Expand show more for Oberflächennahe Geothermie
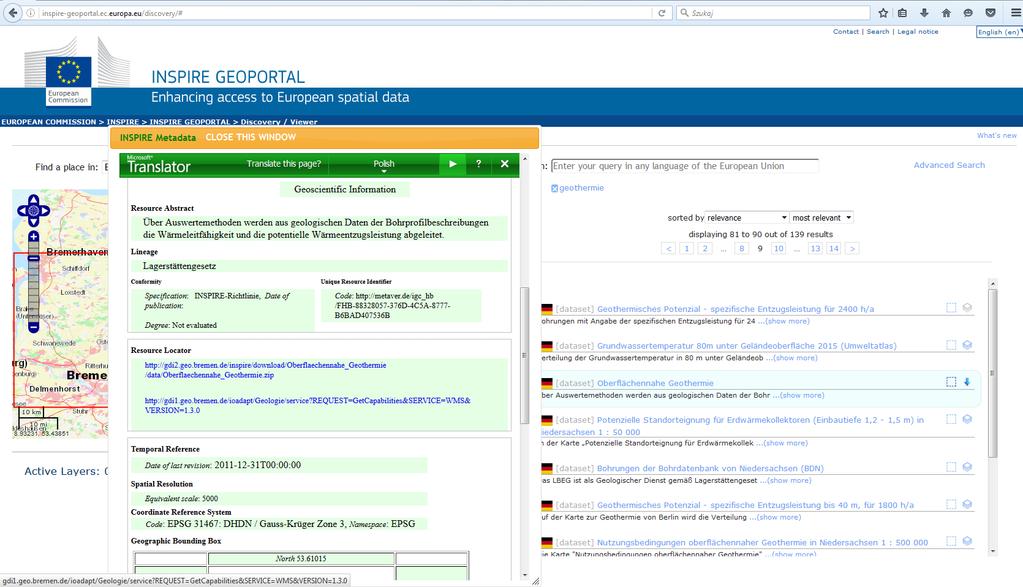Image resolution: width=1023 pixels, height=587 pixels. tap(802, 395)
